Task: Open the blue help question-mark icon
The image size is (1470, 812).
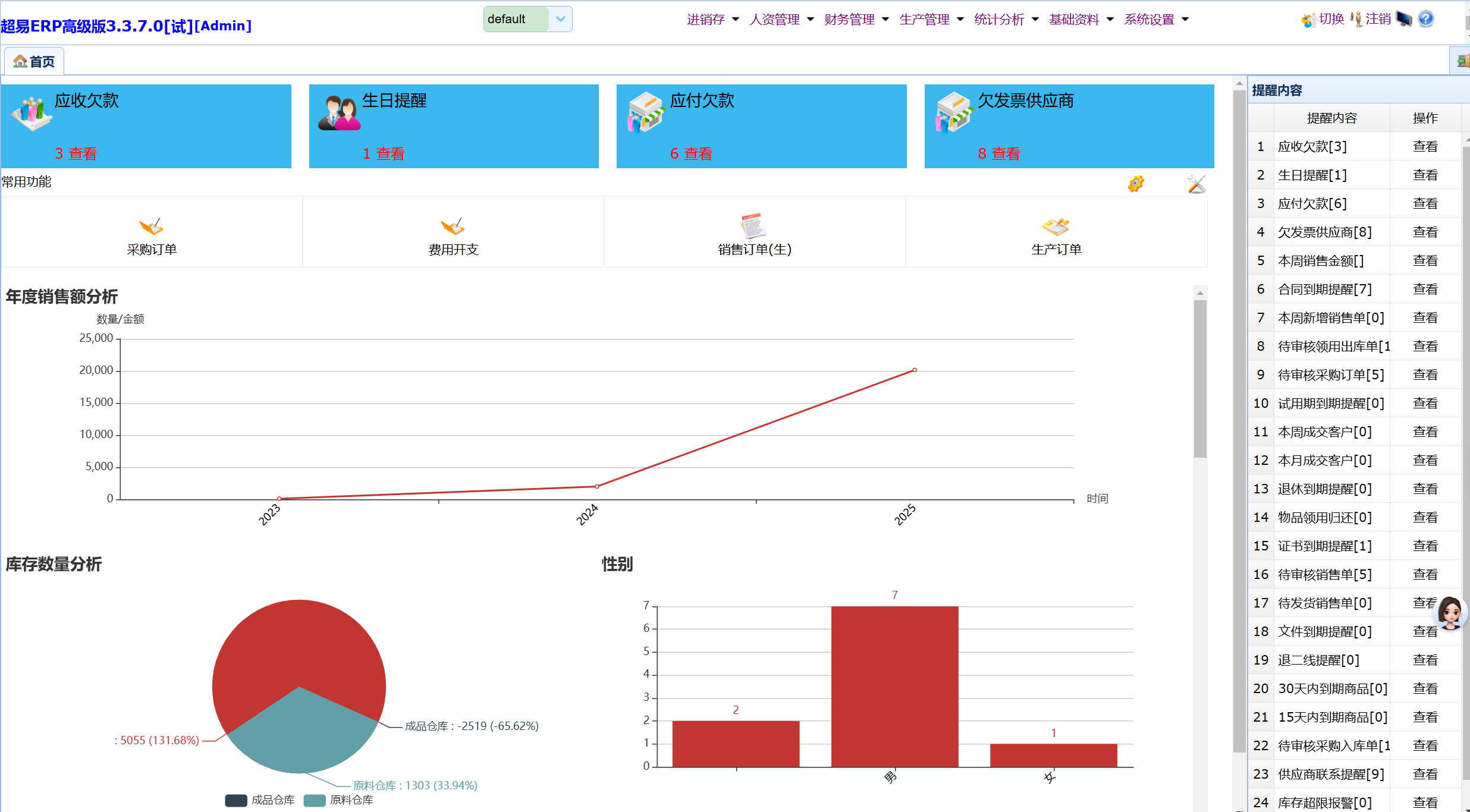Action: point(1426,19)
